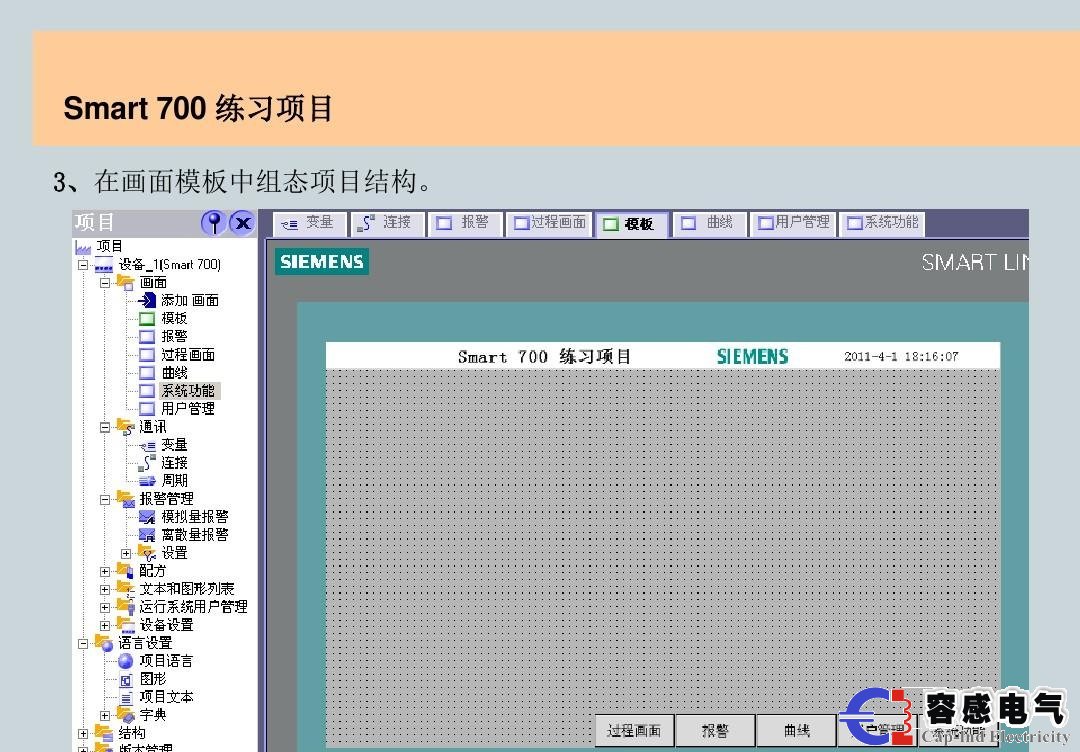Click the 报警 button in template

coord(715,730)
